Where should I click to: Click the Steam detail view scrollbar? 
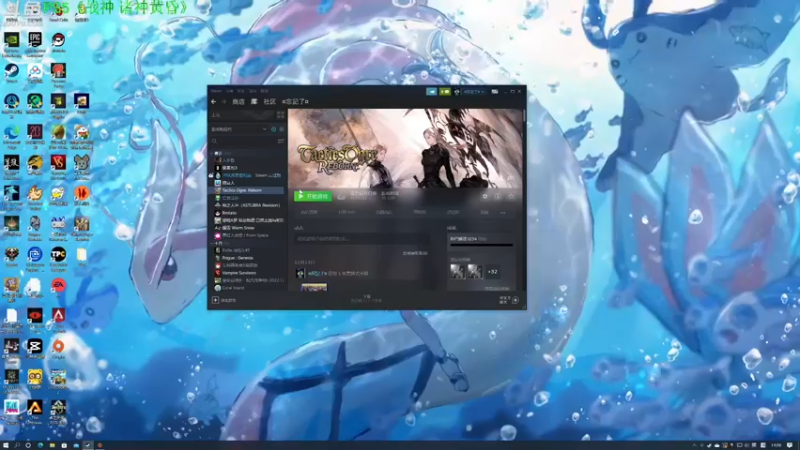pos(524,116)
